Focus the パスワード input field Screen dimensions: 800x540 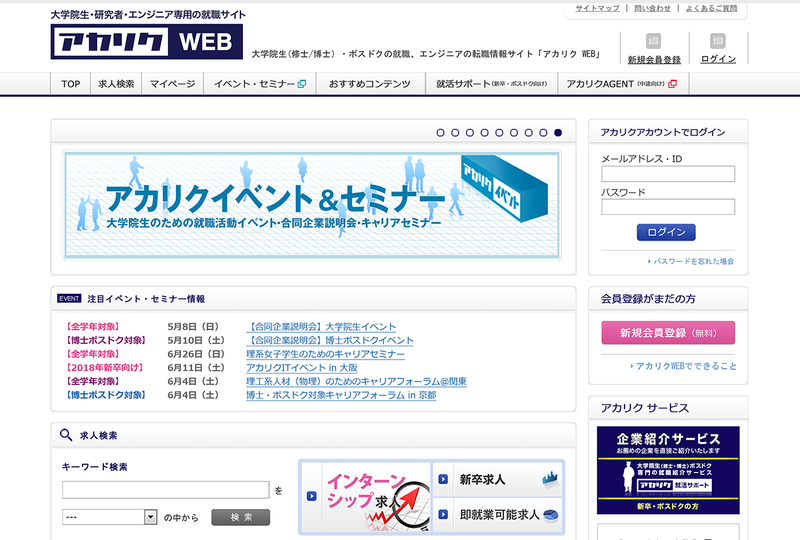(x=668, y=207)
